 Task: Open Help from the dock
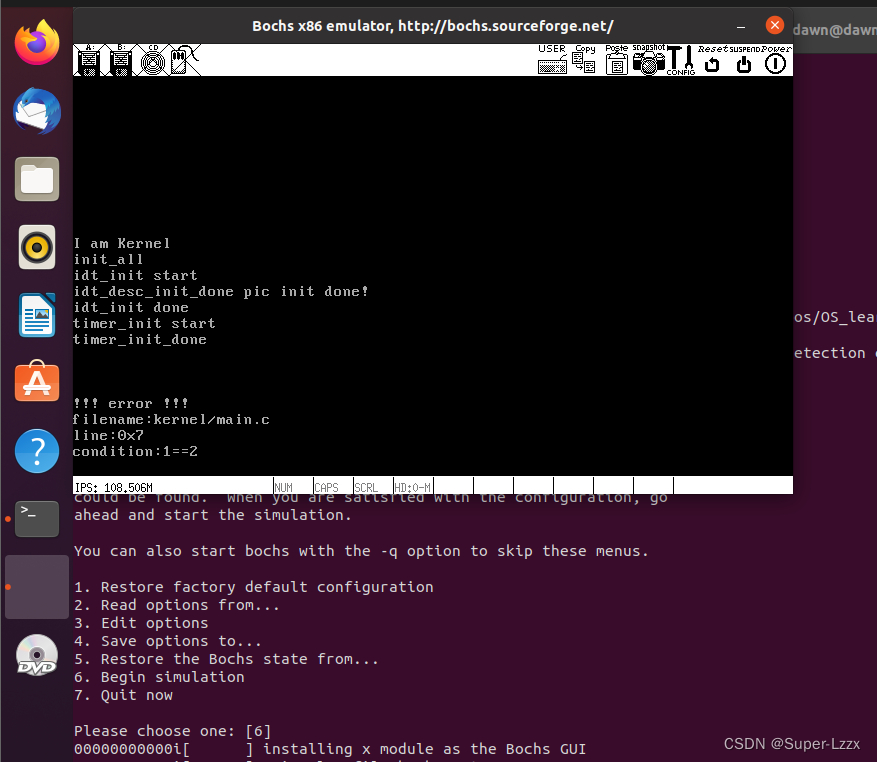click(37, 451)
